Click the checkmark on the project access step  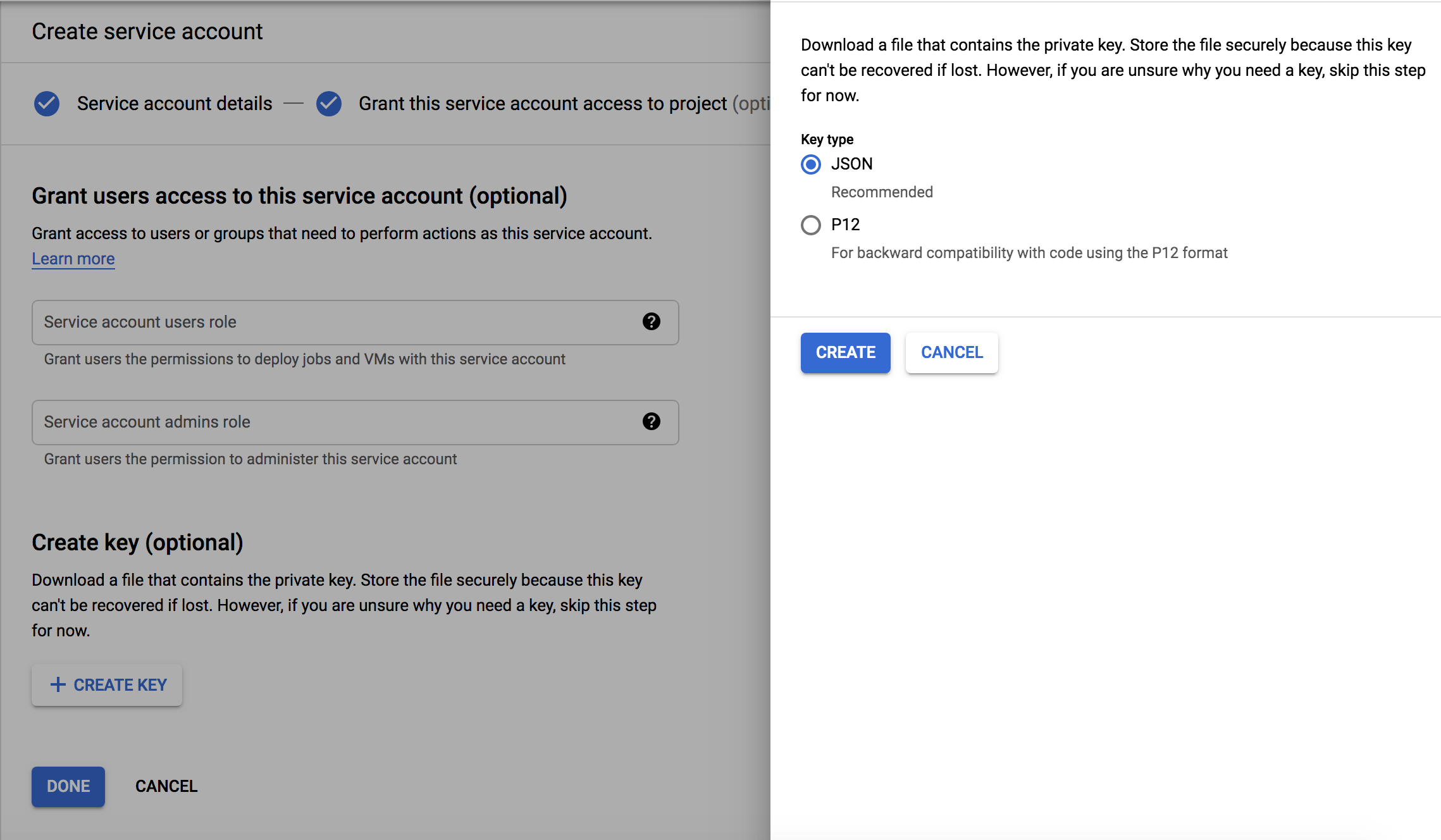click(328, 103)
